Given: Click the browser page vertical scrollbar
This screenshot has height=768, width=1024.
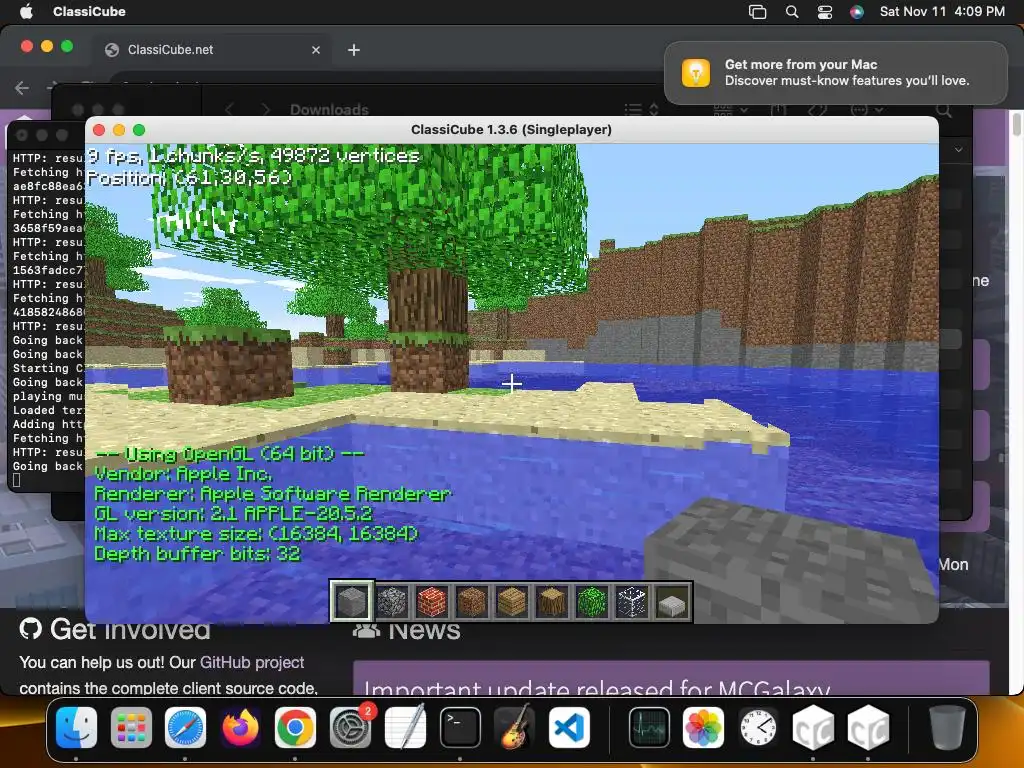Looking at the screenshot, I should 1016,124.
